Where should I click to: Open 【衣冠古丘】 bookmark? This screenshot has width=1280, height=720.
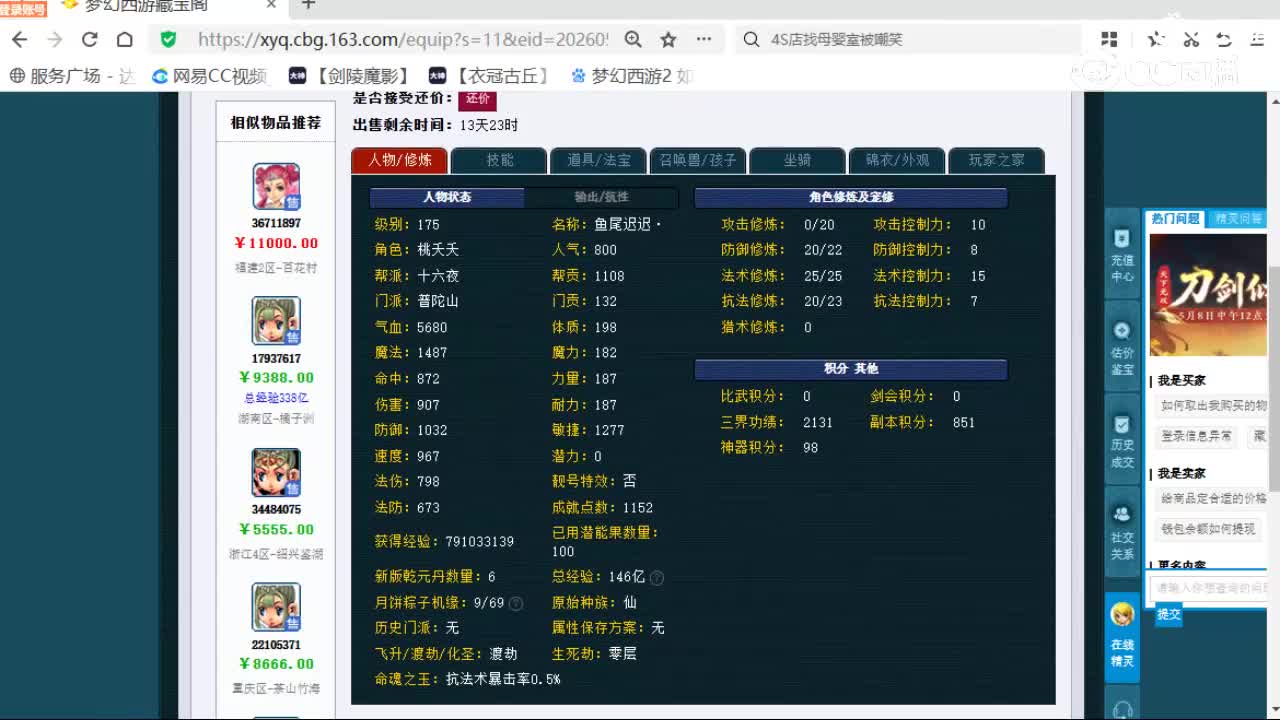(489, 76)
